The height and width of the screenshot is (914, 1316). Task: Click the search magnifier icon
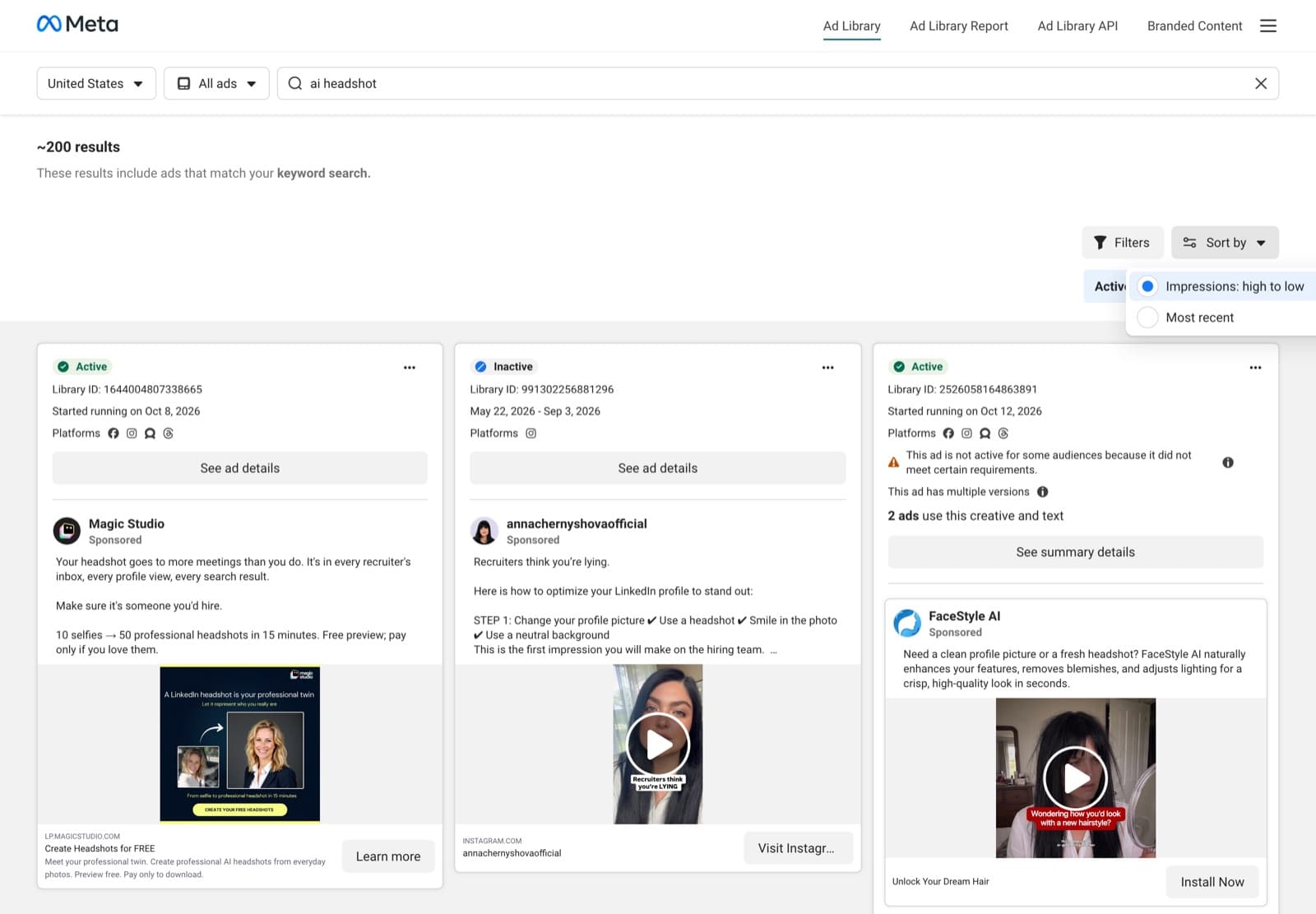295,83
